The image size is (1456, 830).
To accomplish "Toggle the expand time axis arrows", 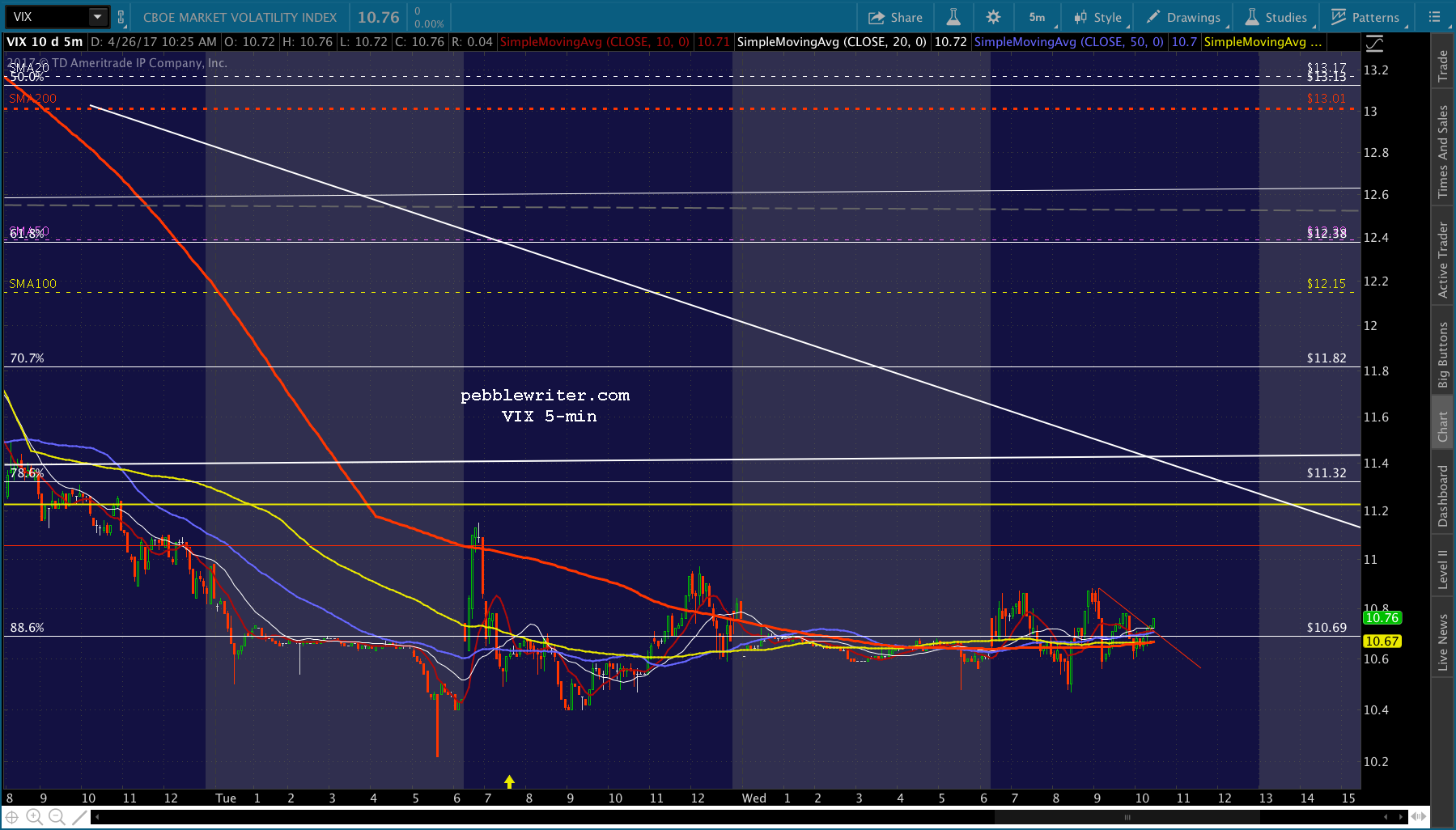I will [1418, 816].
